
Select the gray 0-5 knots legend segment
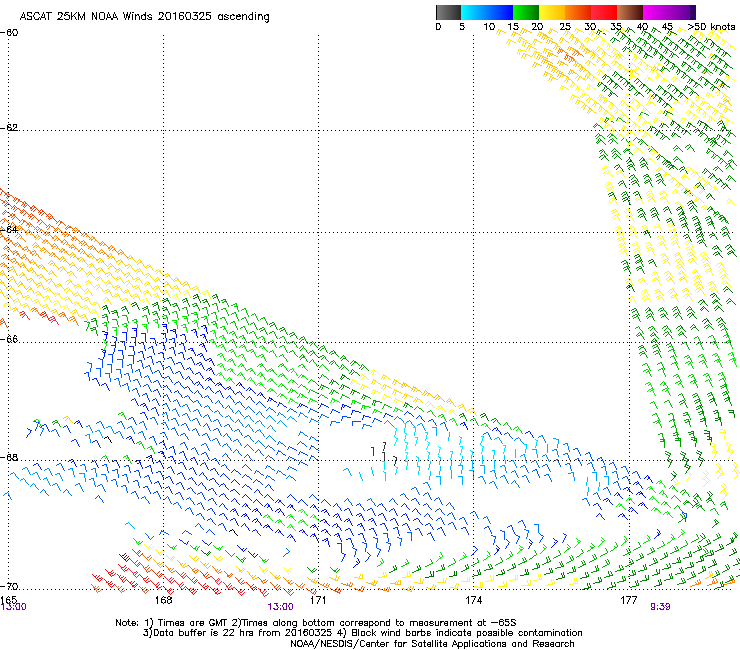pyautogui.click(x=448, y=12)
